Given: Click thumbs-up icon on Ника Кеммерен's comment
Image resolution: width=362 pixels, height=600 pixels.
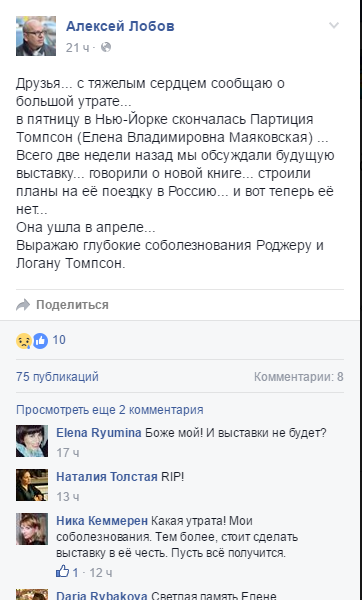Looking at the screenshot, I should click(62, 572).
